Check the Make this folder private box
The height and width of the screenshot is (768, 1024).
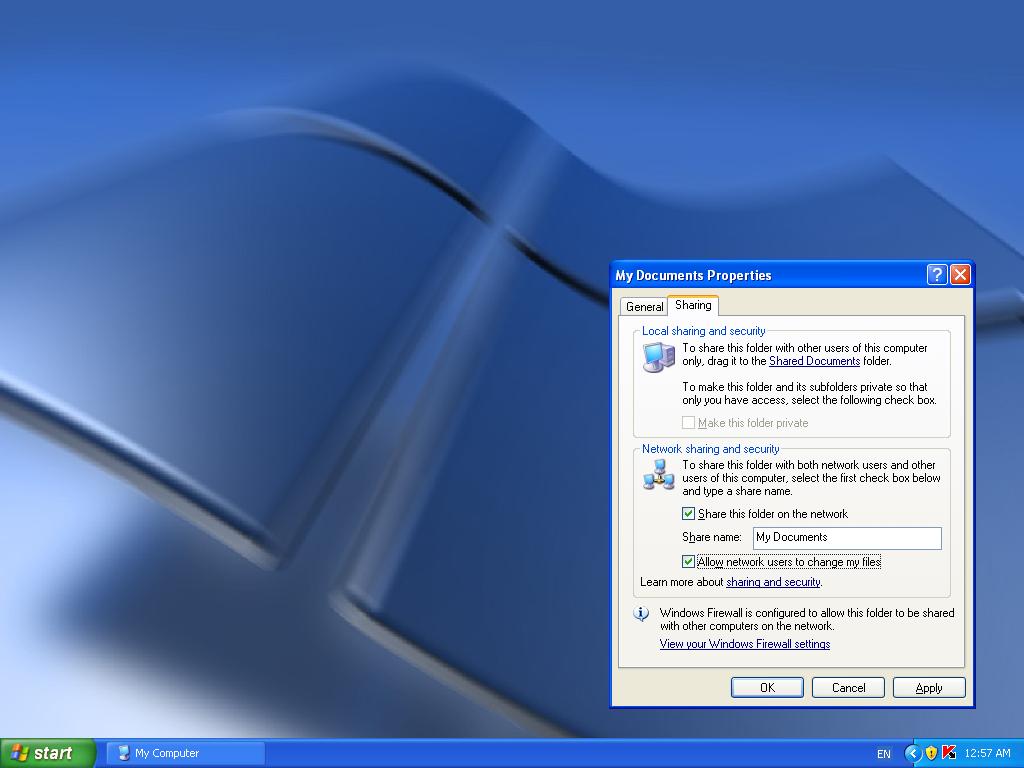point(689,423)
